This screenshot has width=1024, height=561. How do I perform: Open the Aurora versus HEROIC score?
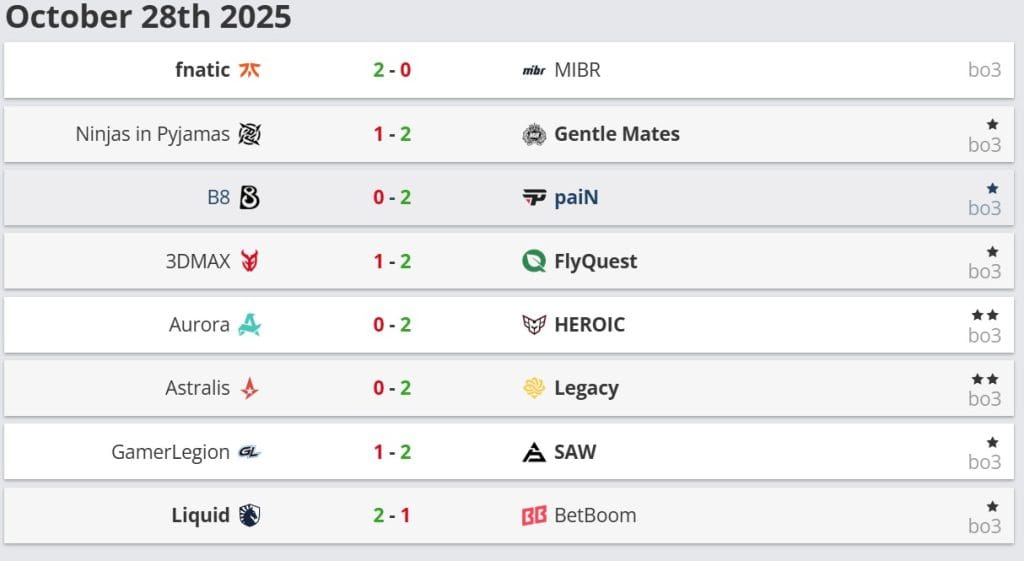click(392, 325)
